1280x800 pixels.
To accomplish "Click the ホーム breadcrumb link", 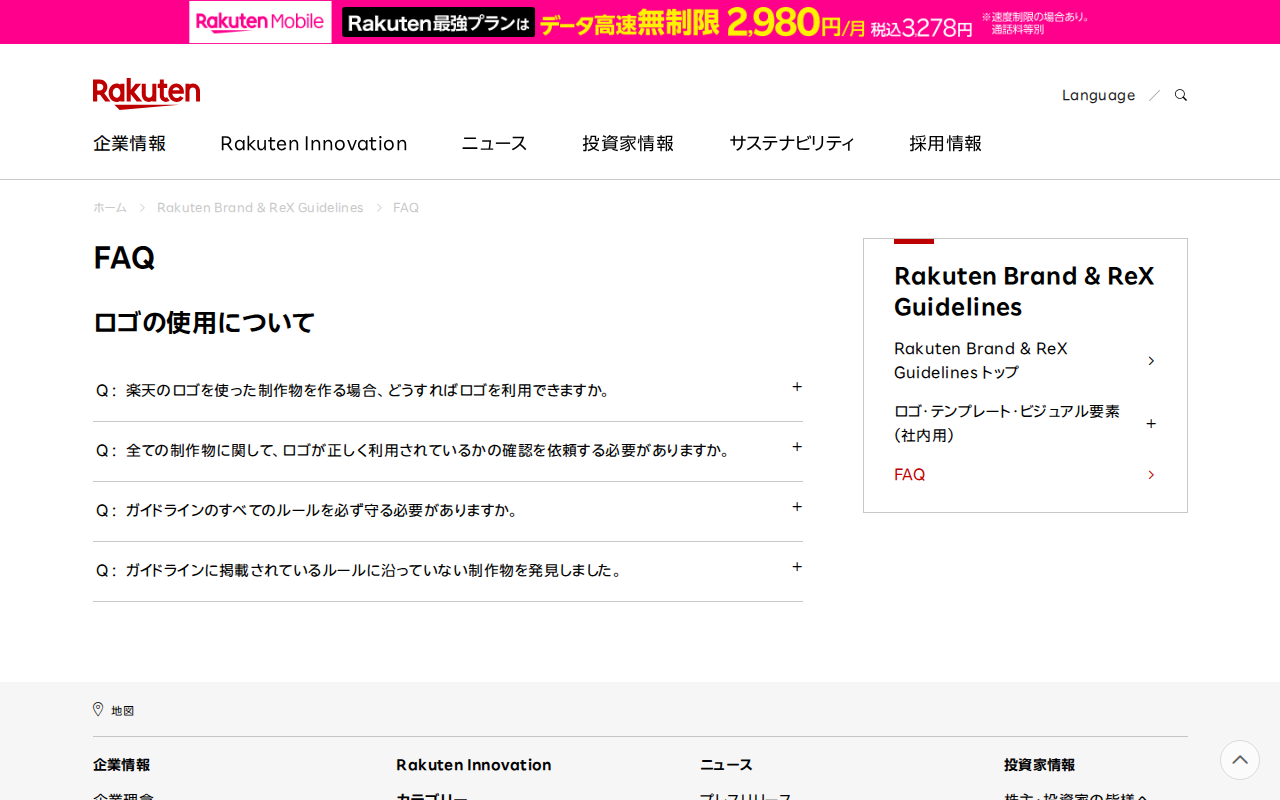I will coord(109,207).
